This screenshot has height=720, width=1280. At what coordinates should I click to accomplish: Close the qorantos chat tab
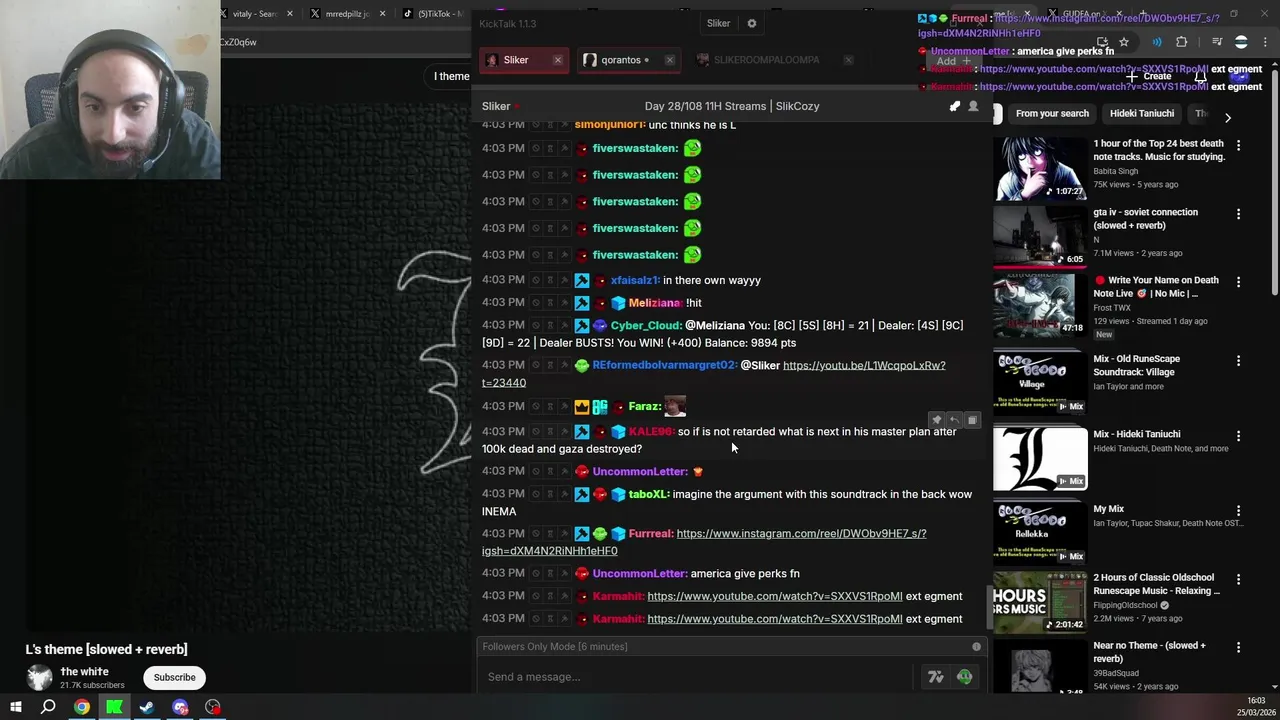(670, 60)
